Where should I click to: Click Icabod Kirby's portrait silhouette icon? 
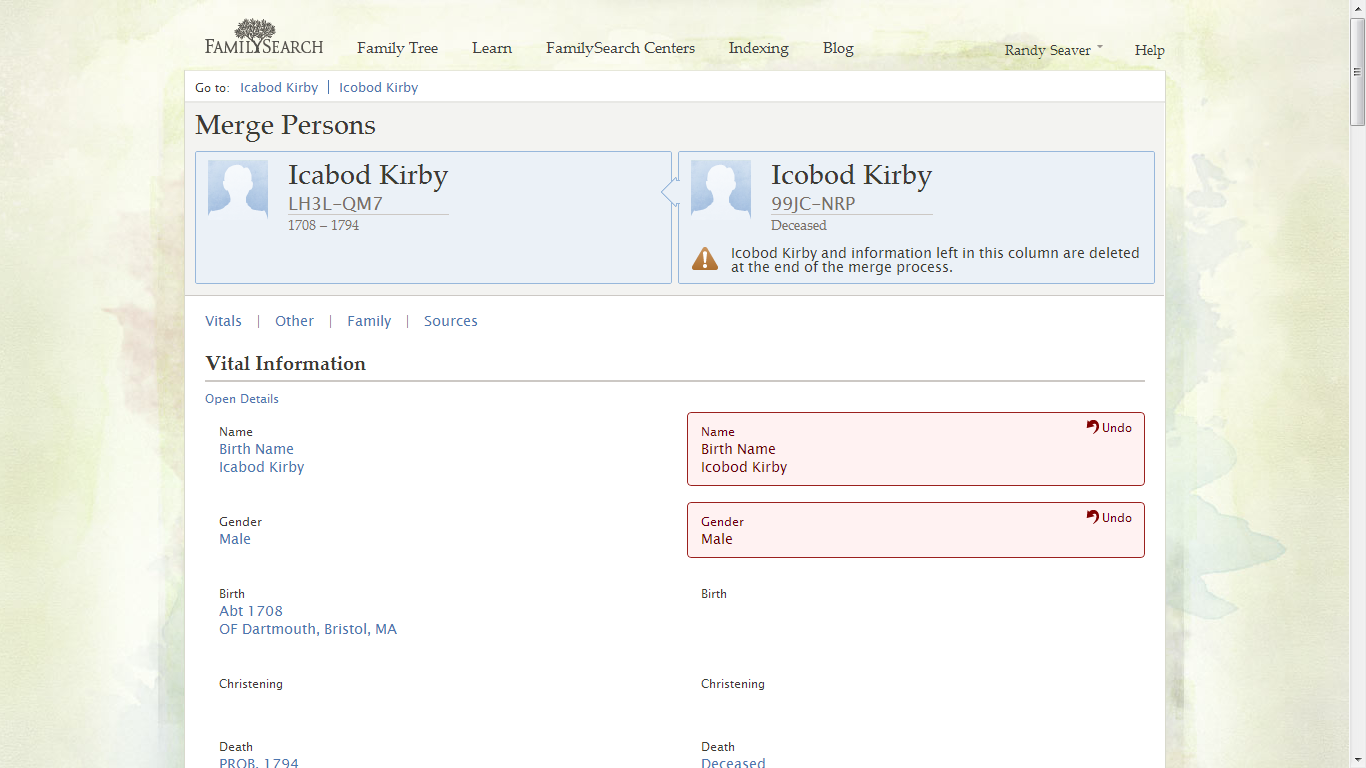pyautogui.click(x=238, y=190)
